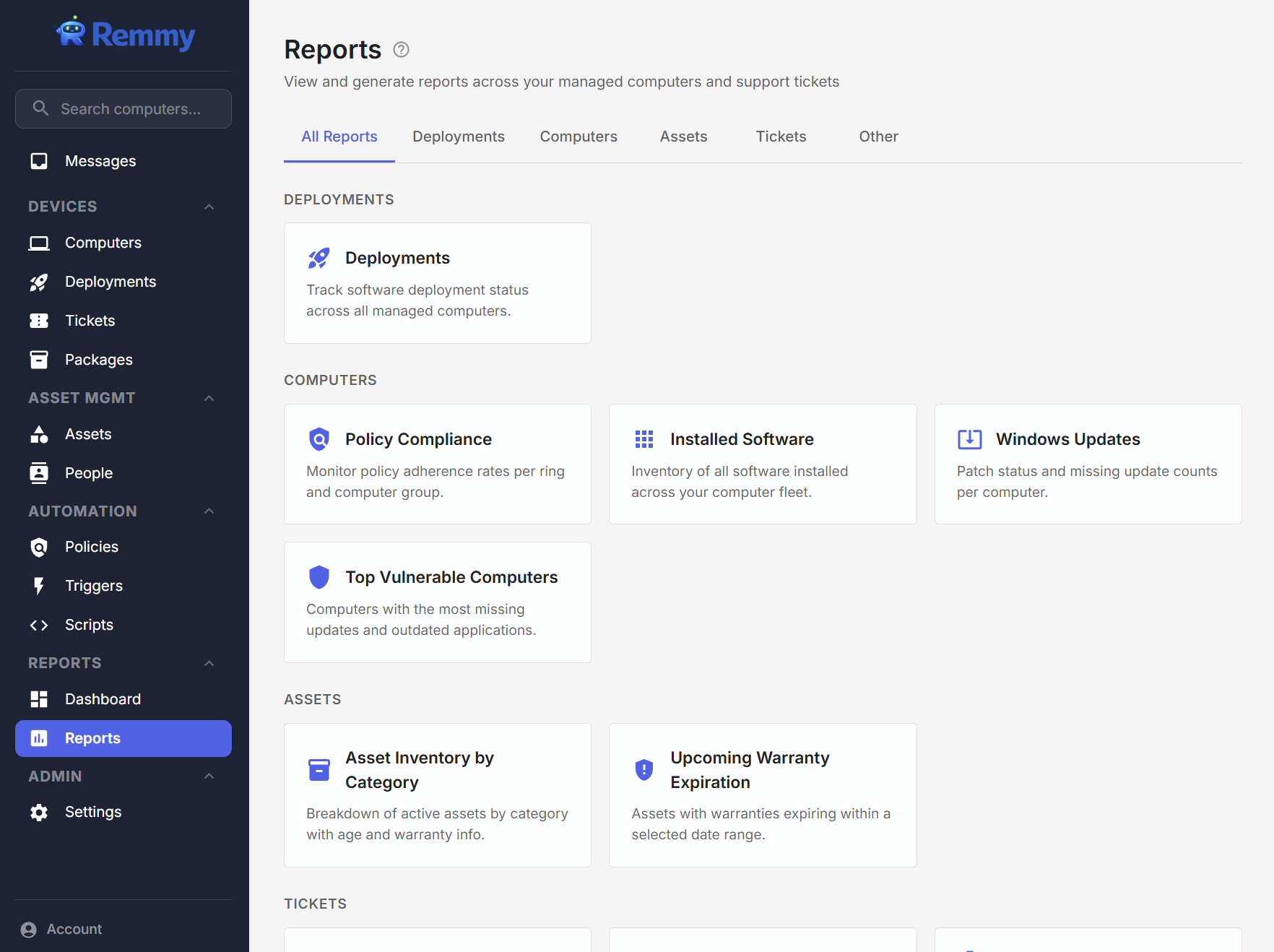Click the Scripts code icon
1274x952 pixels.
[x=39, y=625]
